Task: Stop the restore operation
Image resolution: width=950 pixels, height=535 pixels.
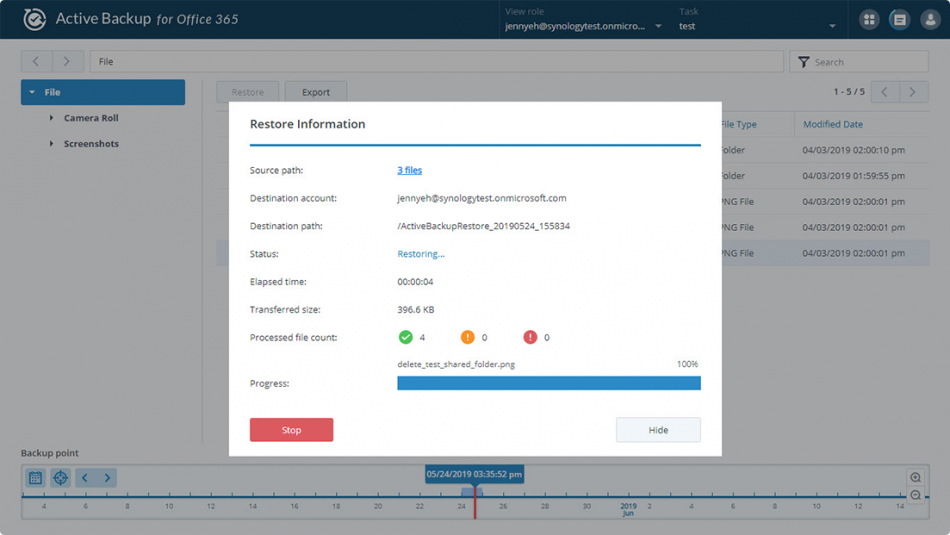Action: click(x=291, y=430)
